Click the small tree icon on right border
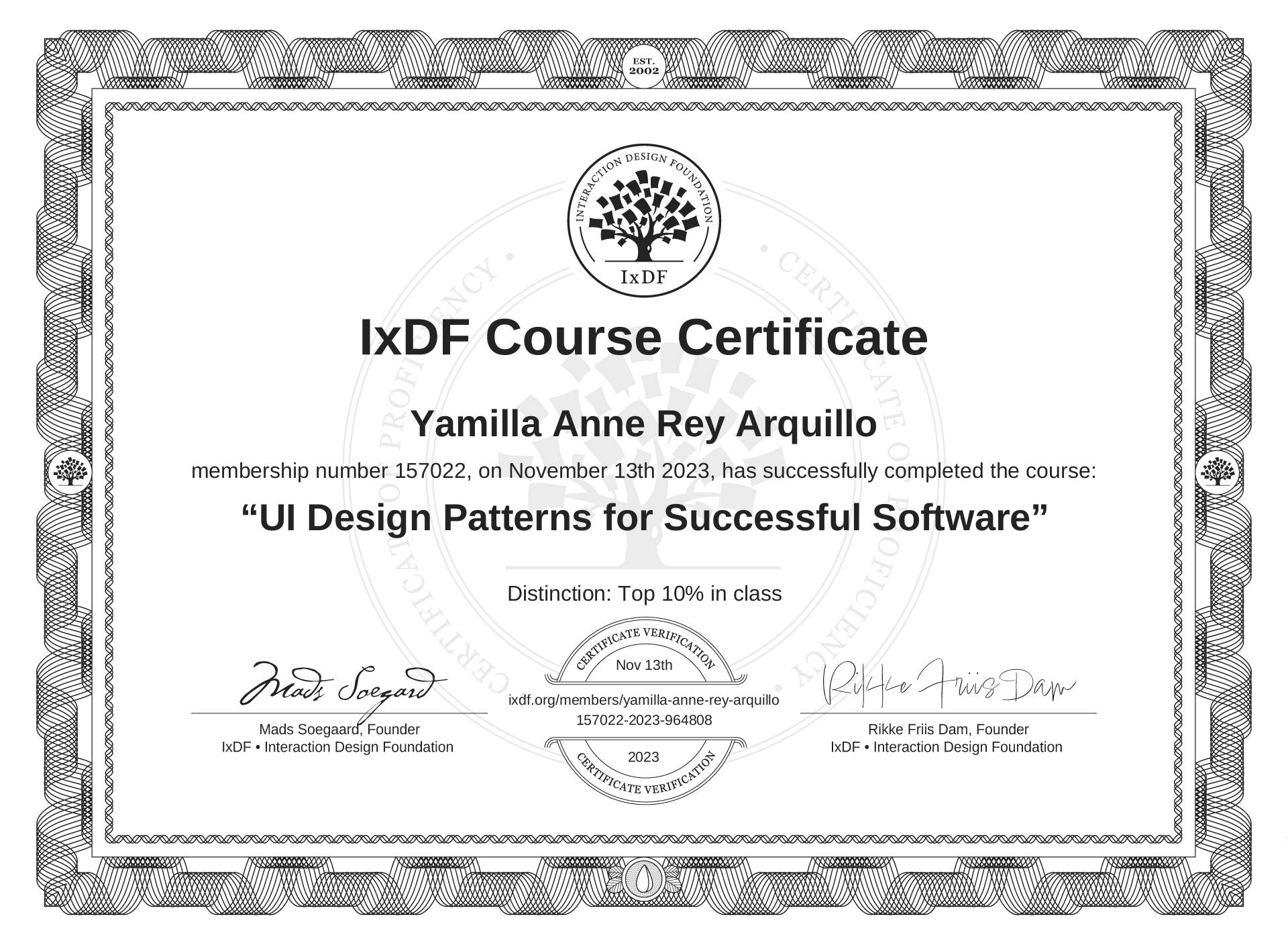This screenshot has width=1288, height=945. (x=1217, y=471)
